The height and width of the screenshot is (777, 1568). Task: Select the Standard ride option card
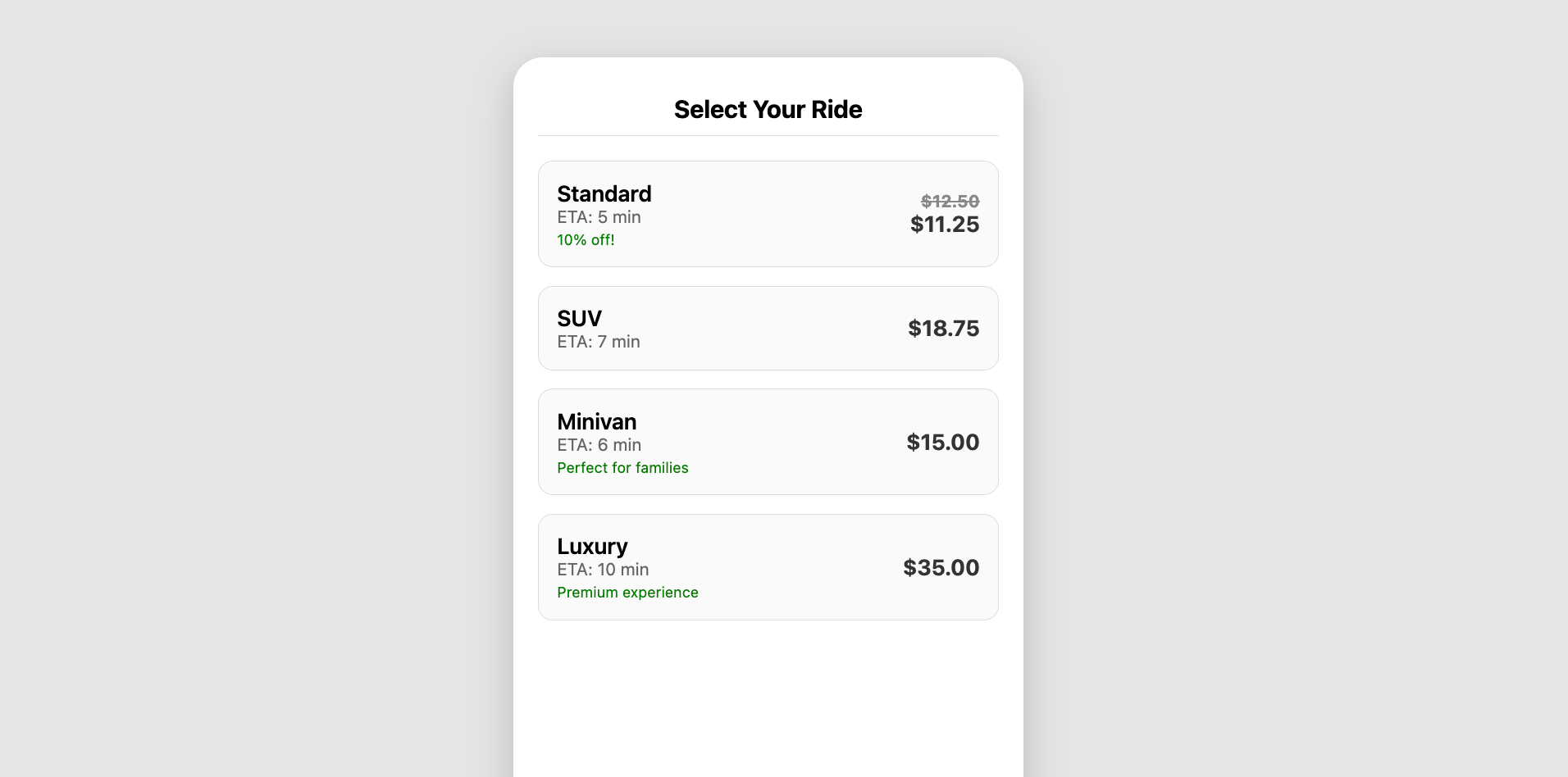tap(768, 214)
